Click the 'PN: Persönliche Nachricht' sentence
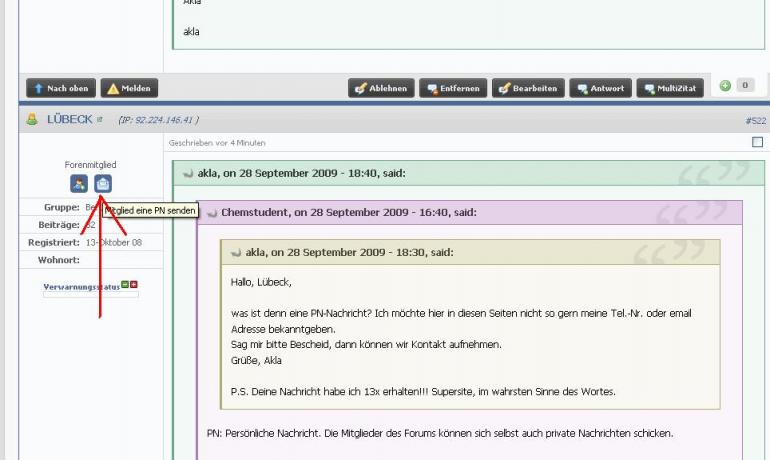The width and height of the screenshot is (770, 460). coord(440,433)
